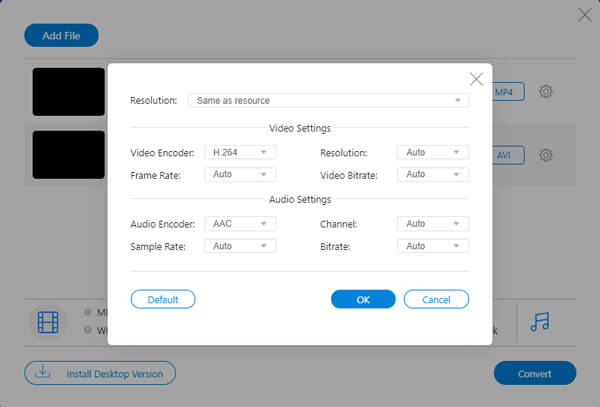The image size is (600, 407).
Task: Expand the Channel dropdown
Action: coord(432,224)
